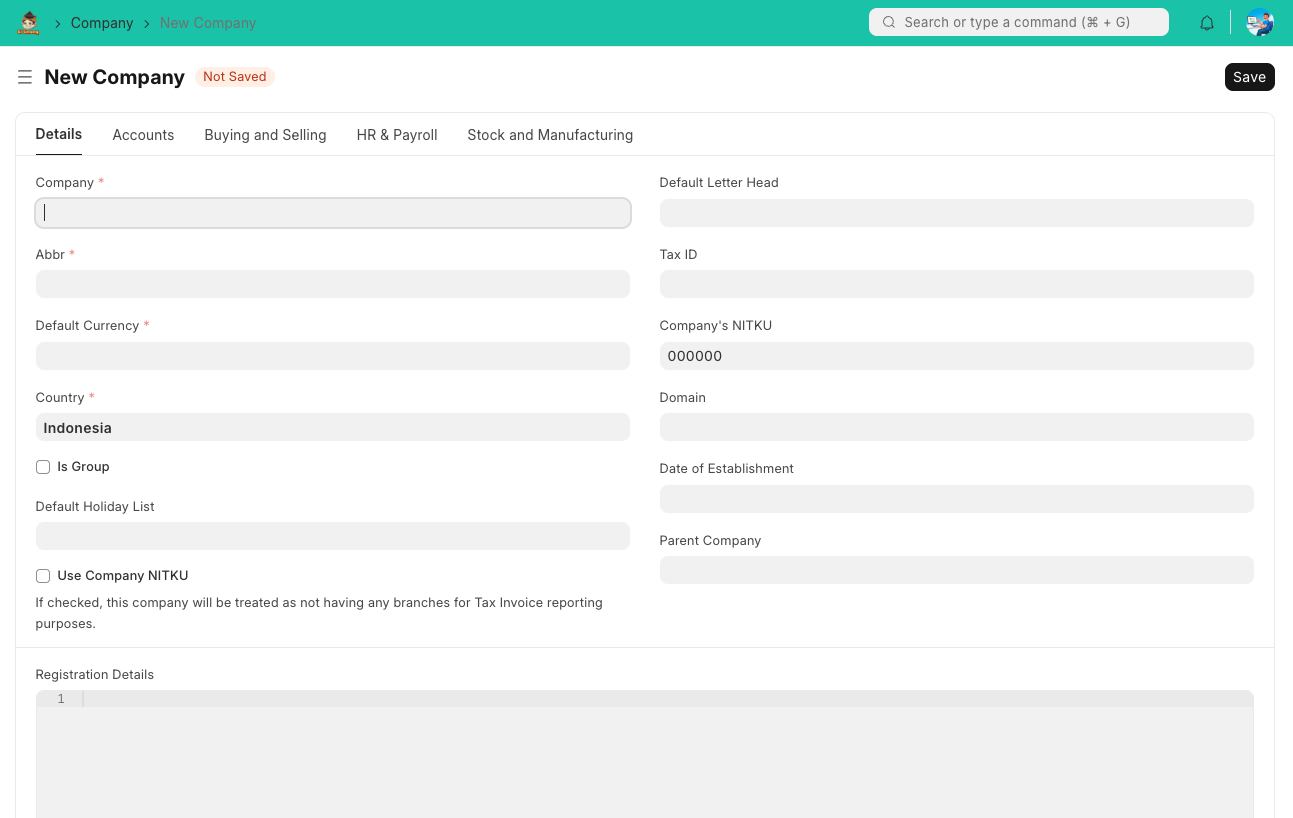Switch to the Accounts tab
Image resolution: width=1293 pixels, height=818 pixels.
143,135
